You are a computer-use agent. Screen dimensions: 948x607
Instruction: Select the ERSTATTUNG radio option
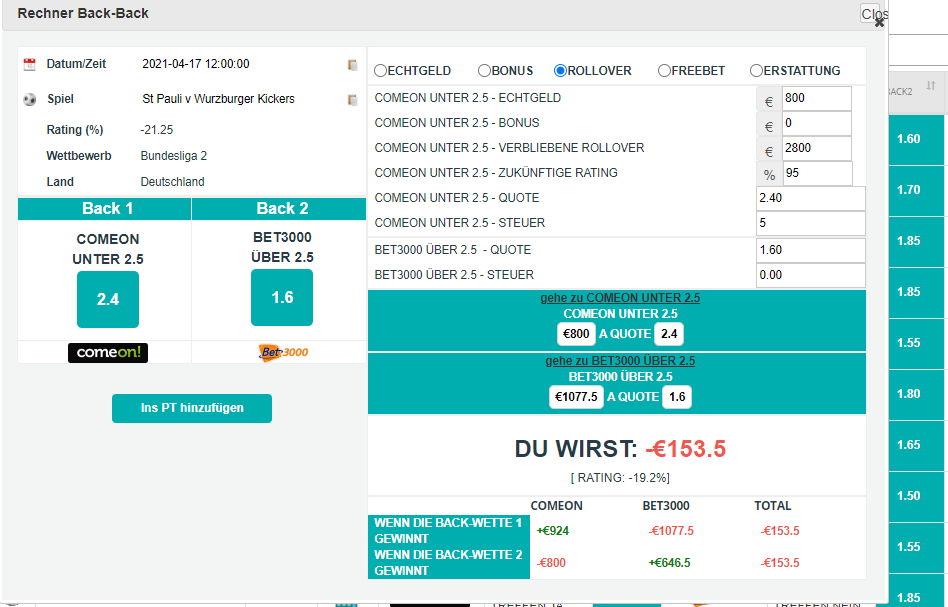[x=756, y=71]
